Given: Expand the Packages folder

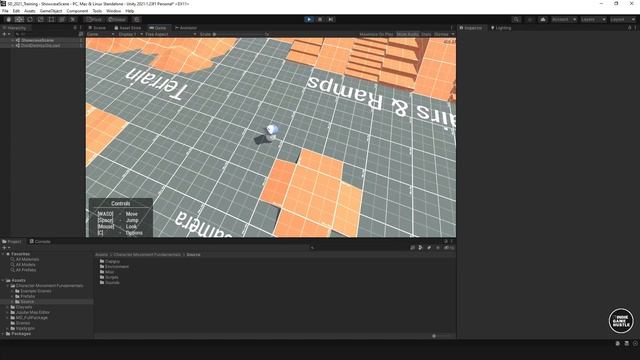Looking at the screenshot, I should (3, 333).
